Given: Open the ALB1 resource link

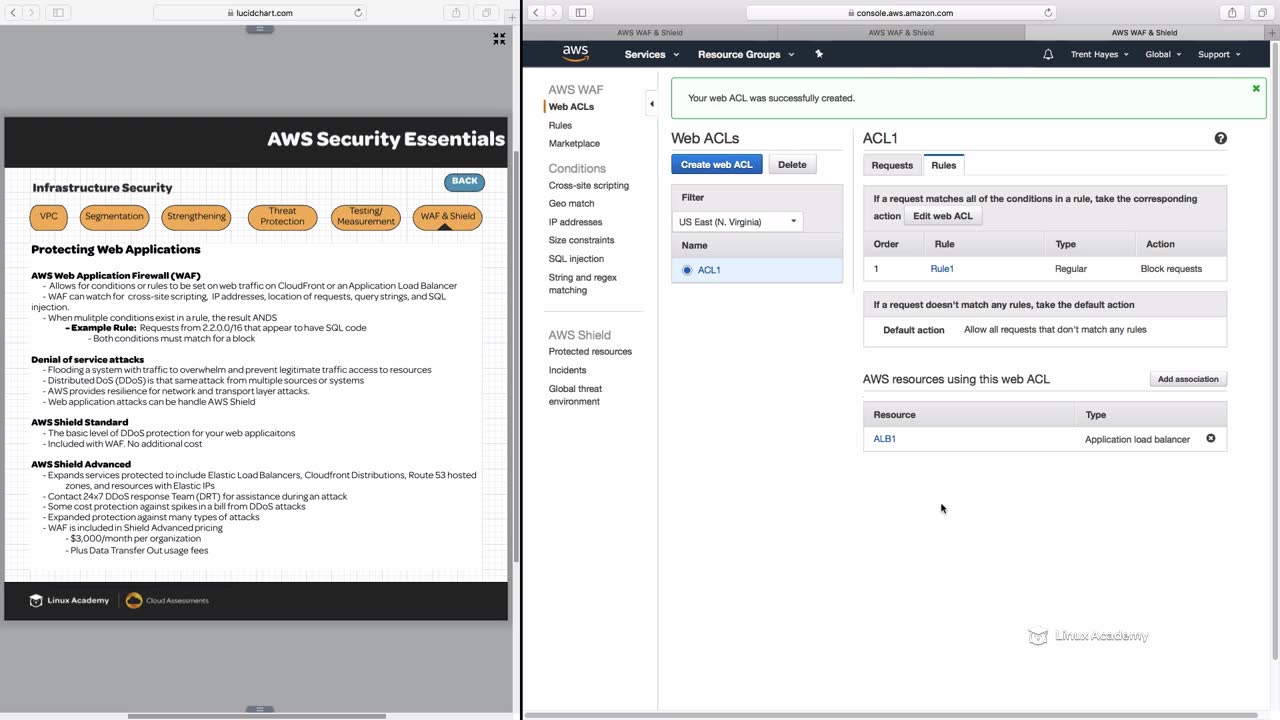Looking at the screenshot, I should click(x=885, y=439).
